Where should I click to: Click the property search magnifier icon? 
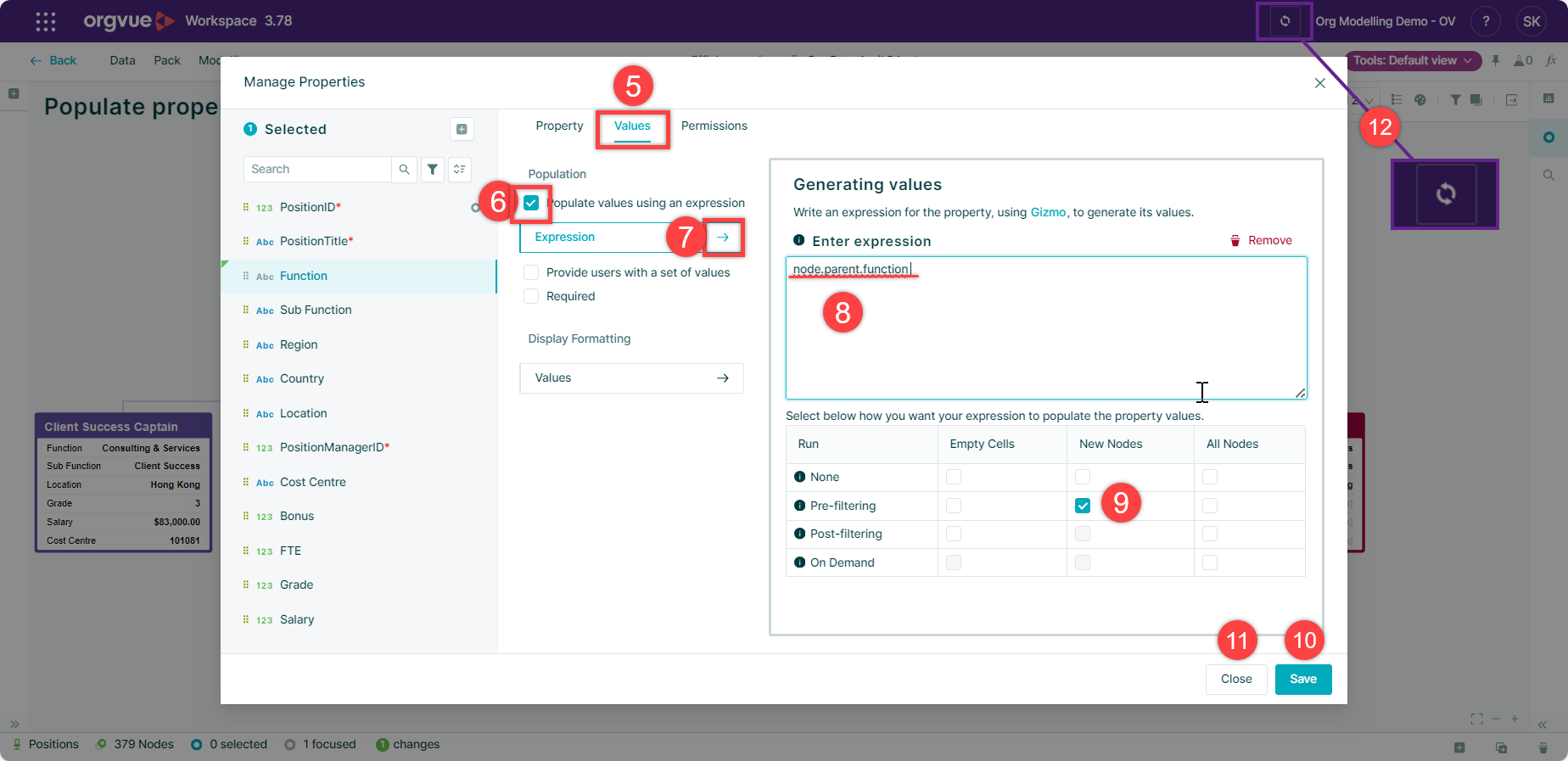(x=404, y=169)
